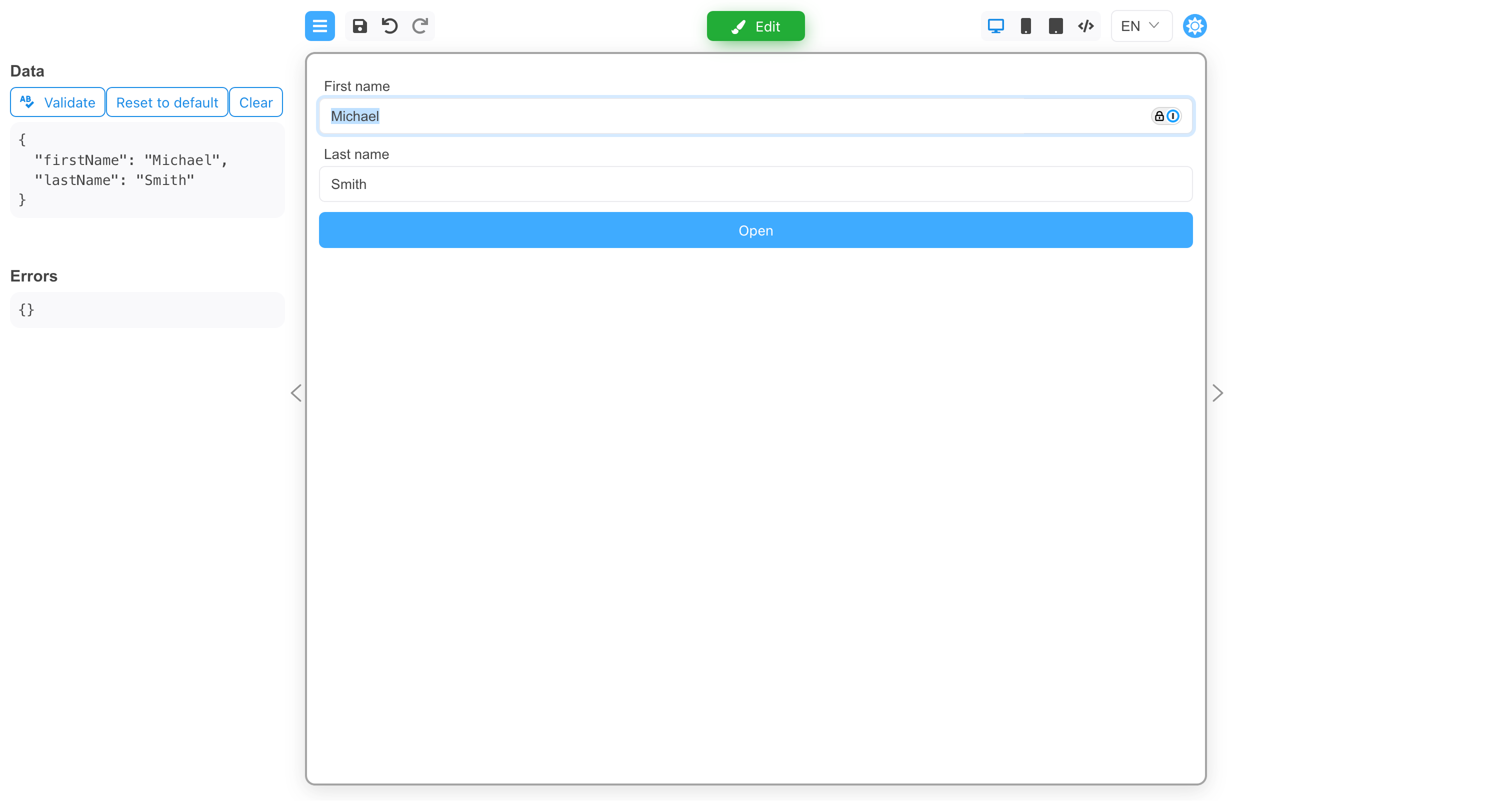Collapse the left Data panel
1512x801 pixels.
[x=296, y=392]
